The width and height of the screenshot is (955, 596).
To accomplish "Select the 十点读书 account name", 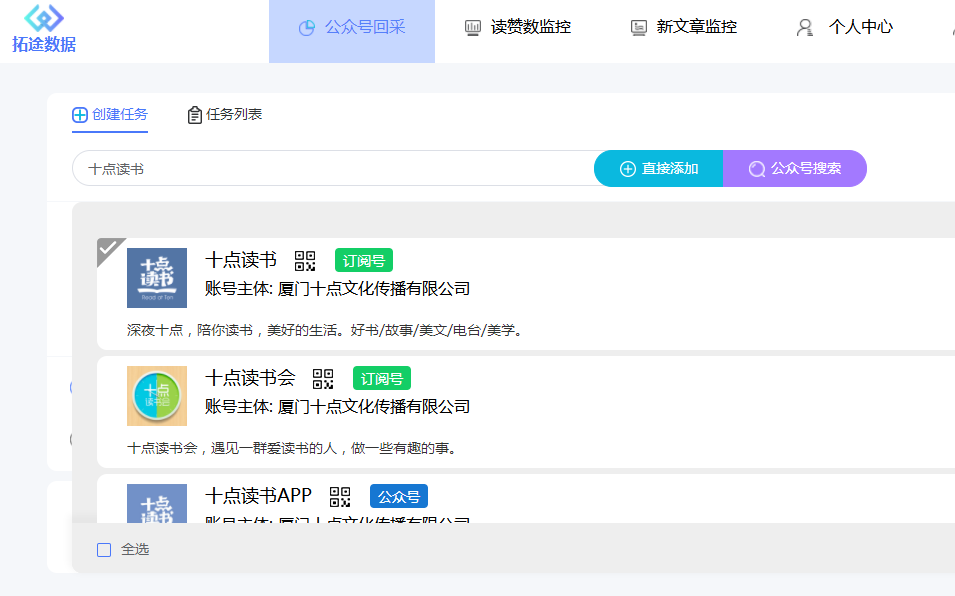I will 241,261.
